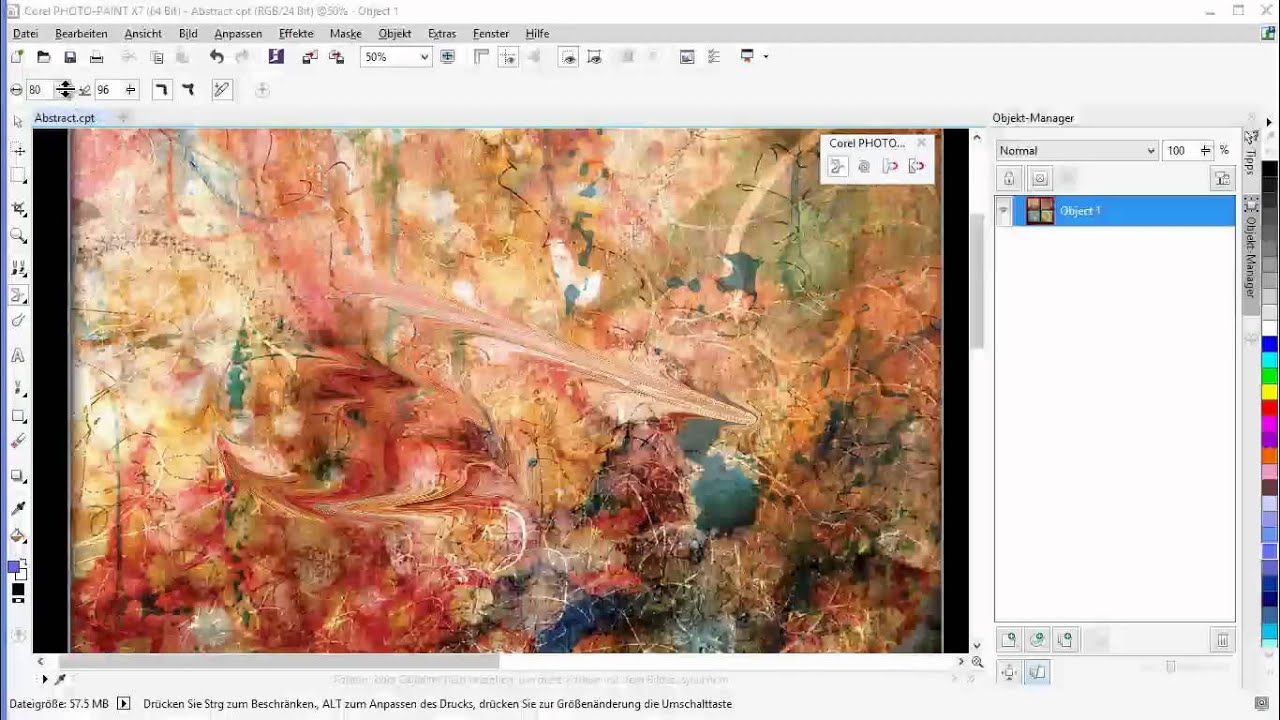Select the Rectangle shape tool
The height and width of the screenshot is (720, 1280).
[x=18, y=416]
